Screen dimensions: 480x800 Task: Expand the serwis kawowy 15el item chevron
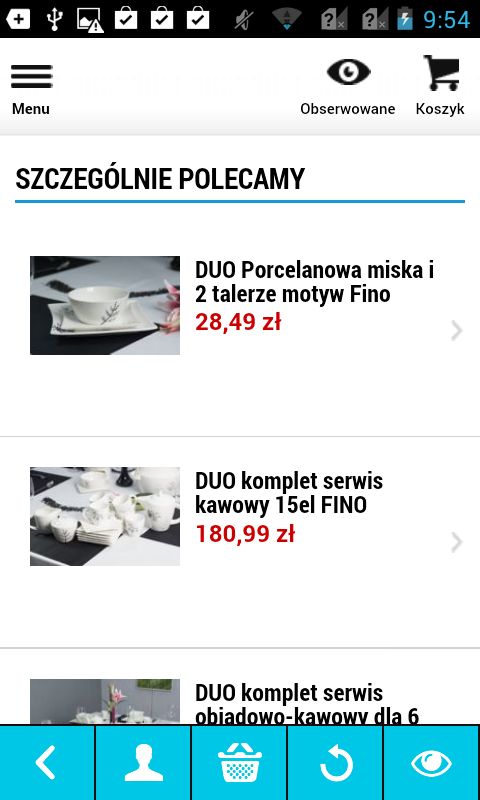tap(457, 542)
